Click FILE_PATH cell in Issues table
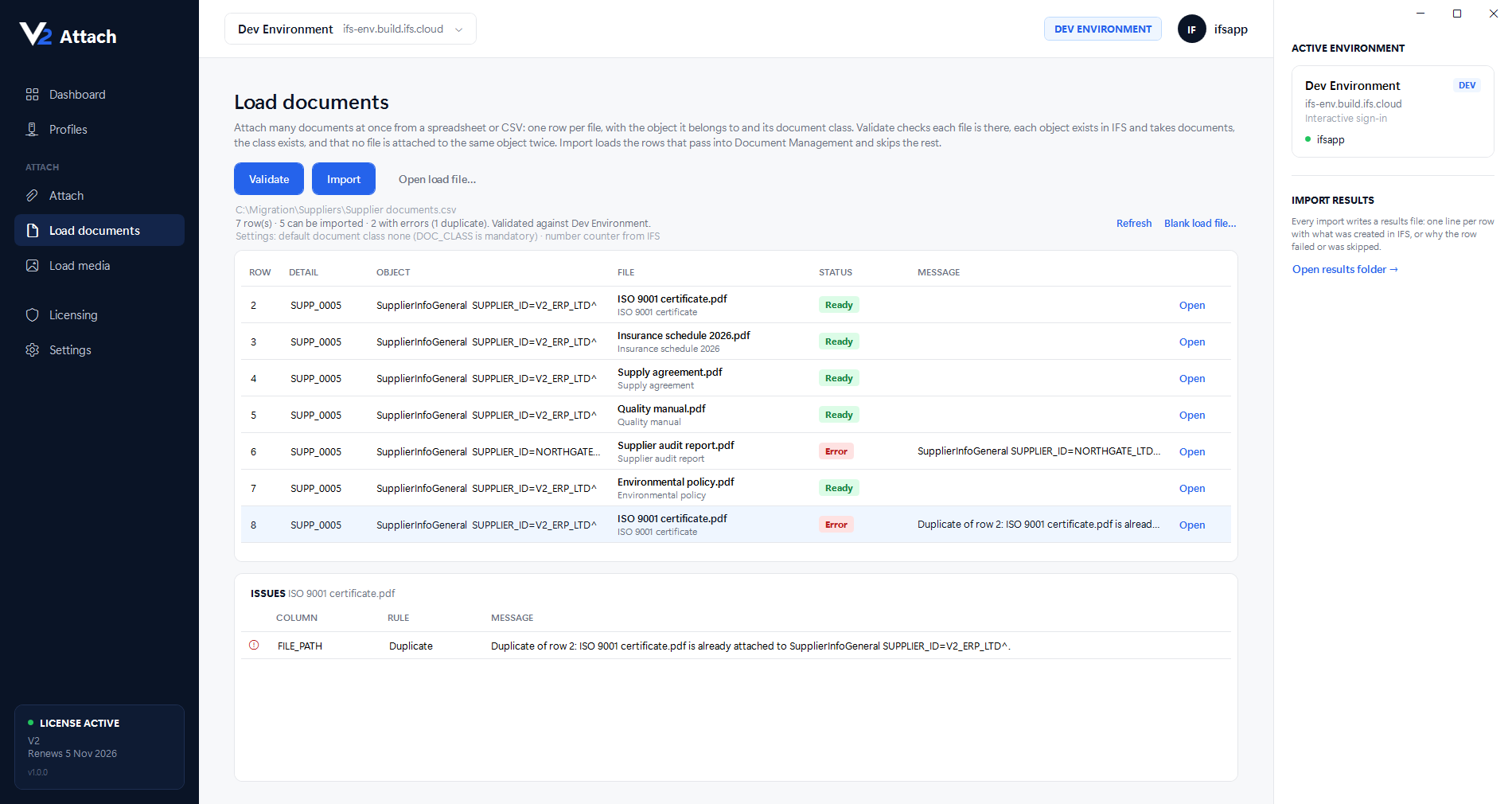Image resolution: width=1512 pixels, height=804 pixels. [300, 646]
